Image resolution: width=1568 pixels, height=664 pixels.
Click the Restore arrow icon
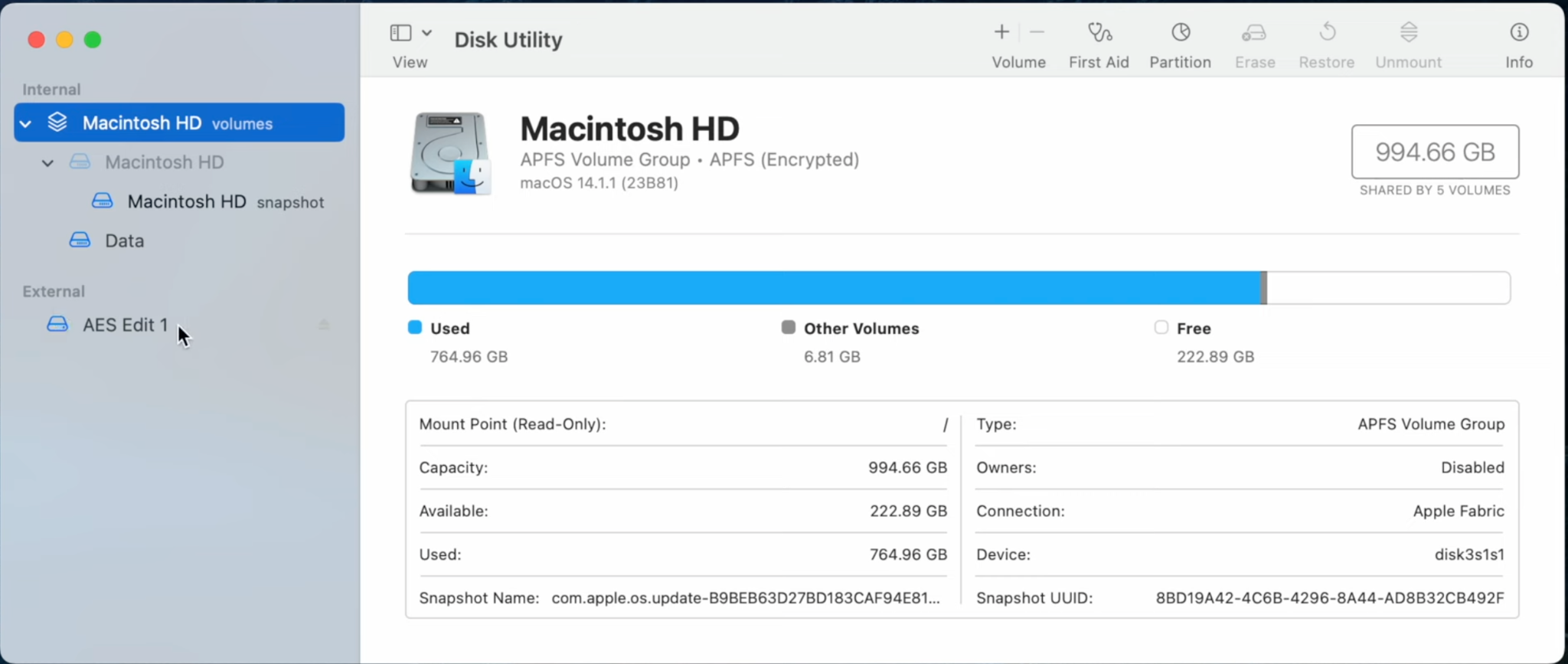click(x=1327, y=32)
